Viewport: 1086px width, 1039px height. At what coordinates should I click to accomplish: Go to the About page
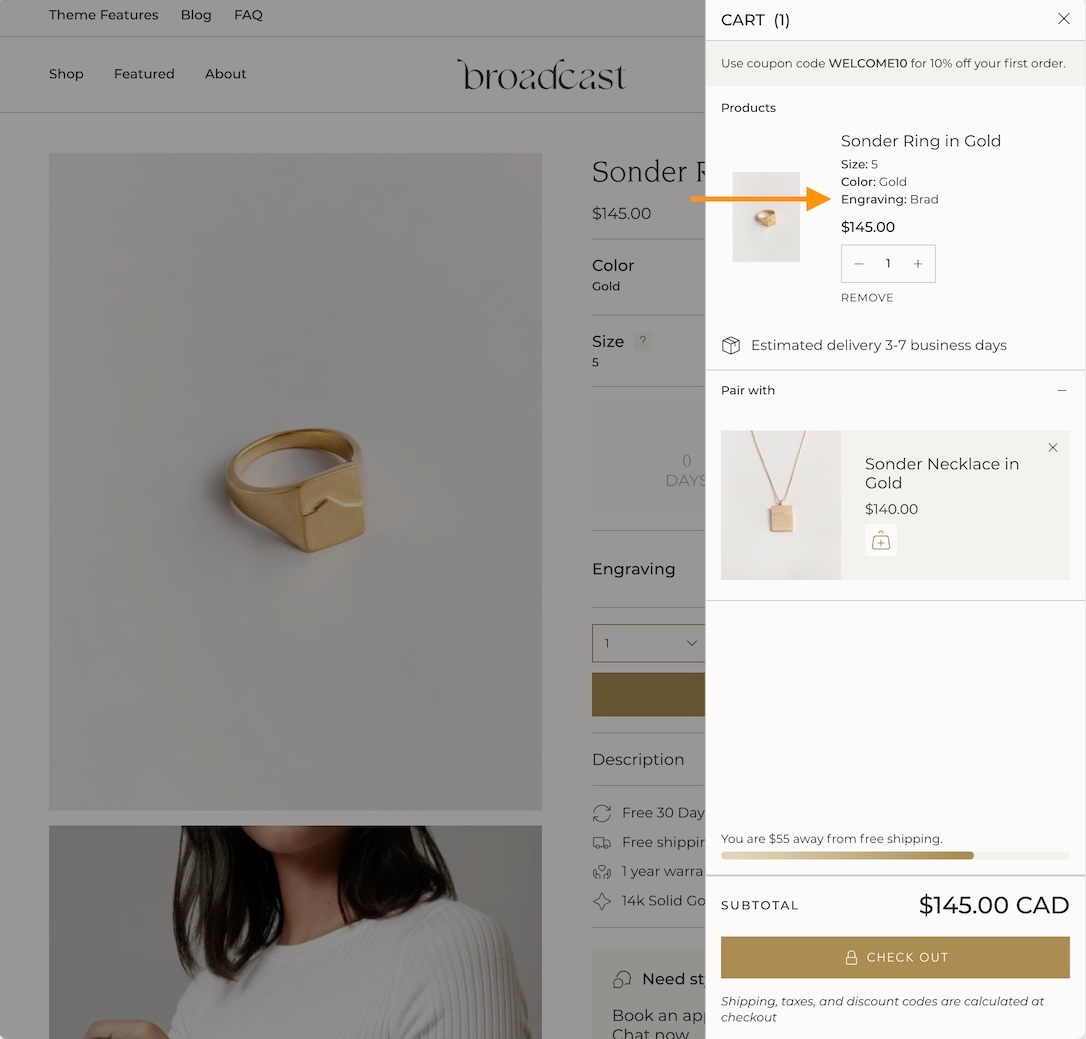tap(225, 74)
